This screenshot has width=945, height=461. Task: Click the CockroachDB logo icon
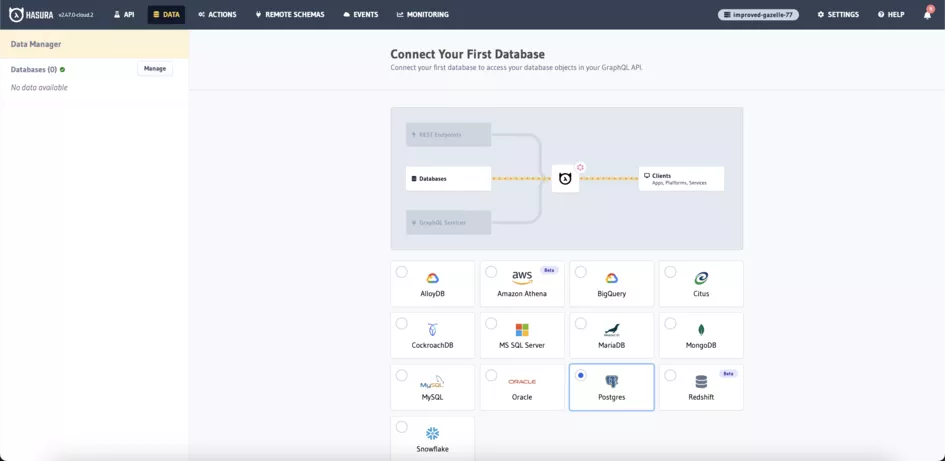click(433, 330)
